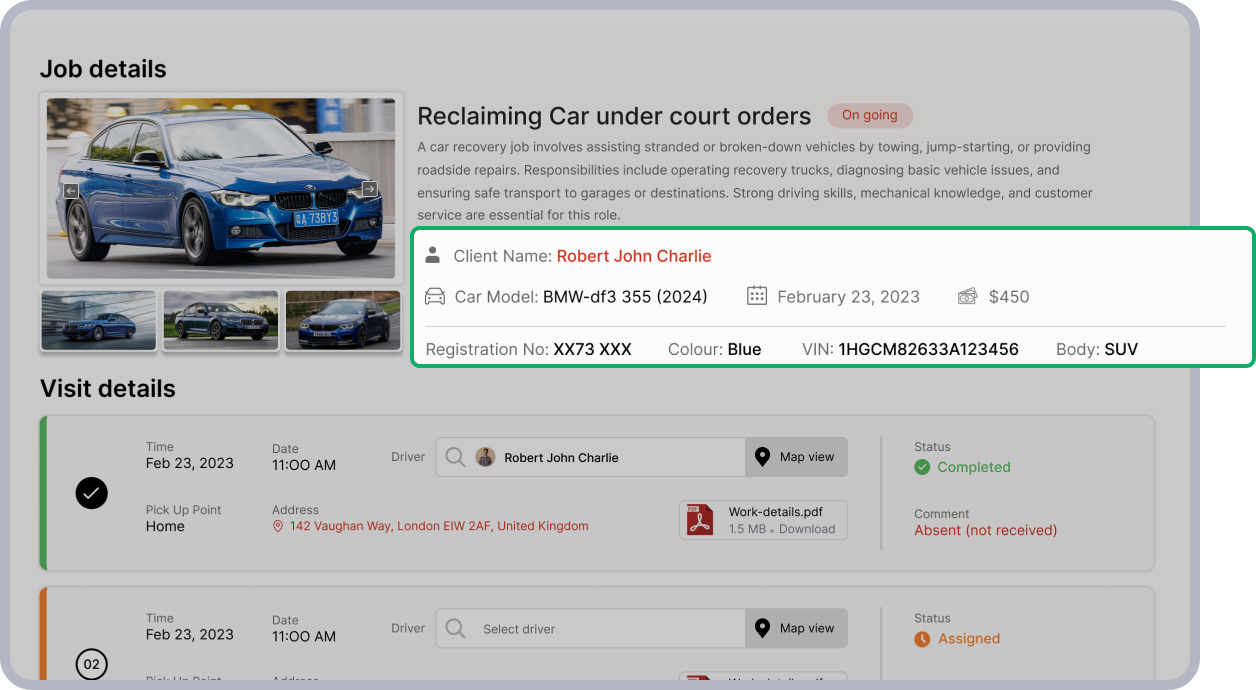Download Work-details.pdf from first visit

pyautogui.click(x=807, y=529)
